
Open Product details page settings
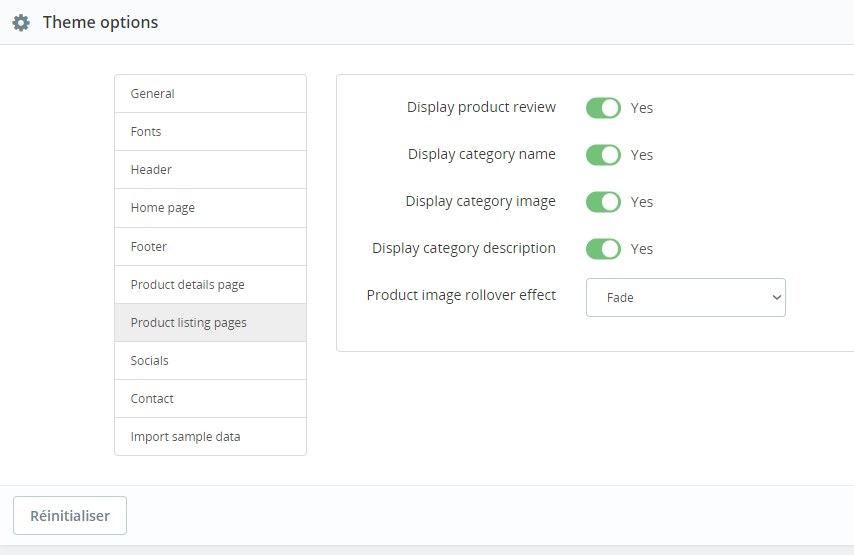210,285
